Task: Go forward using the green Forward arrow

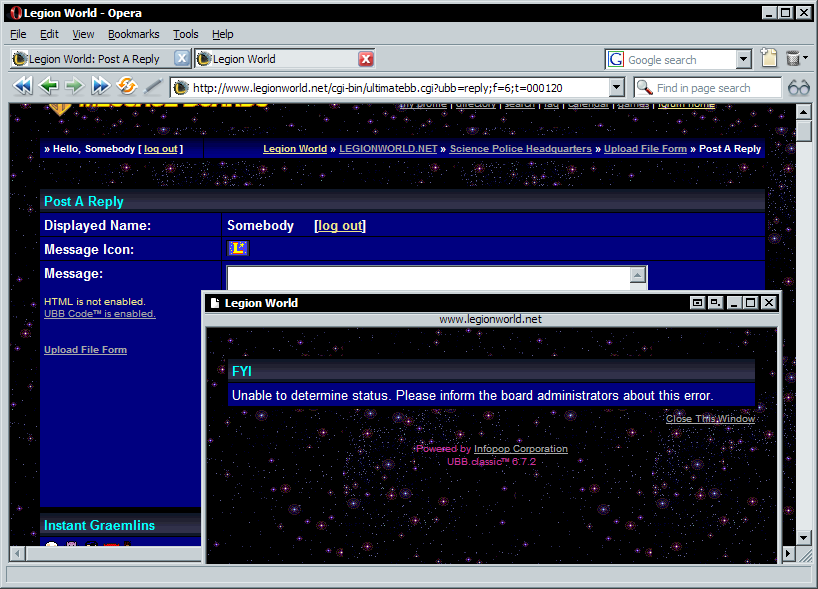Action: pyautogui.click(x=74, y=86)
